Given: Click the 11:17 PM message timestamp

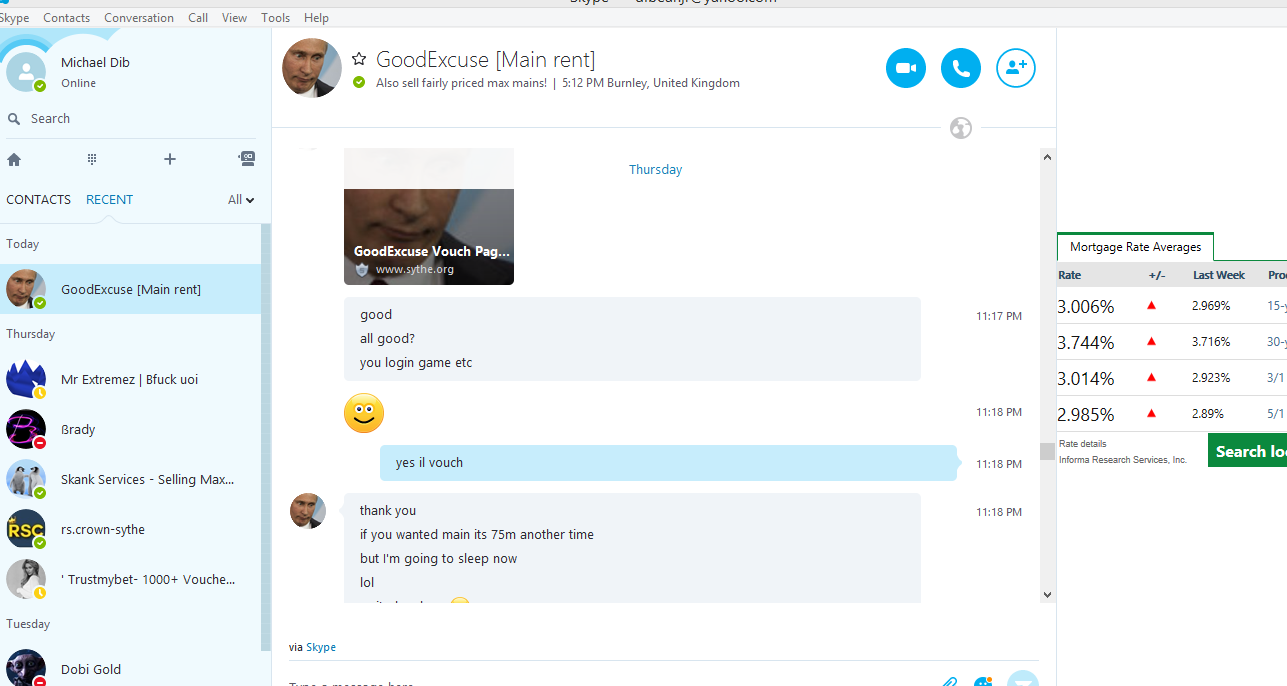Looking at the screenshot, I should pyautogui.click(x=999, y=316).
